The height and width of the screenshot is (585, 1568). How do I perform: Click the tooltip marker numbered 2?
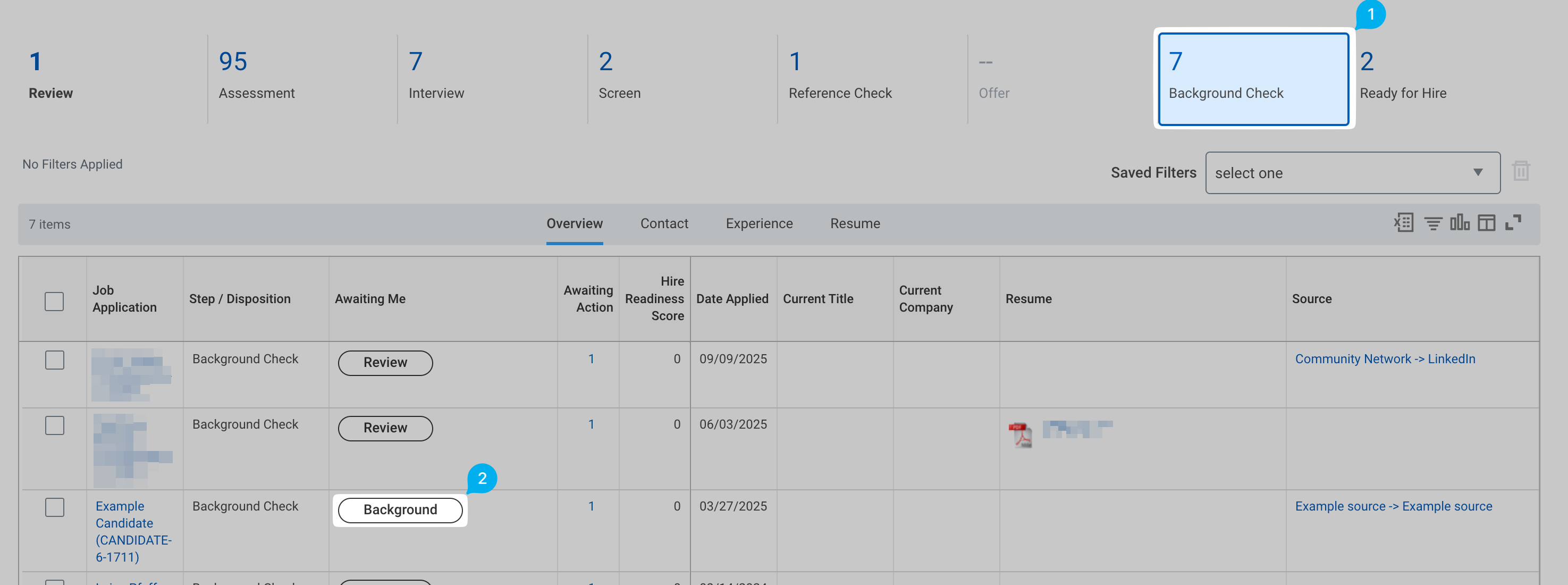click(482, 479)
